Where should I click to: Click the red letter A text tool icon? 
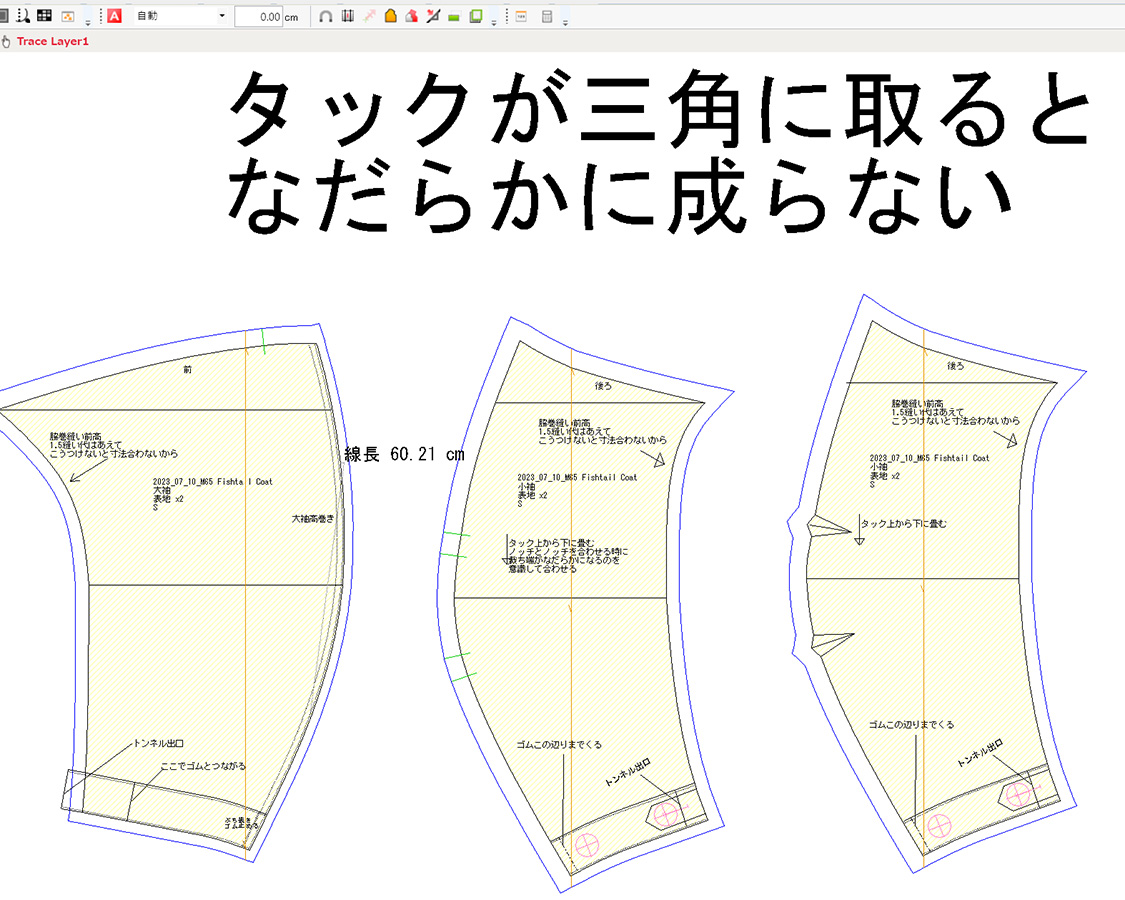[114, 17]
